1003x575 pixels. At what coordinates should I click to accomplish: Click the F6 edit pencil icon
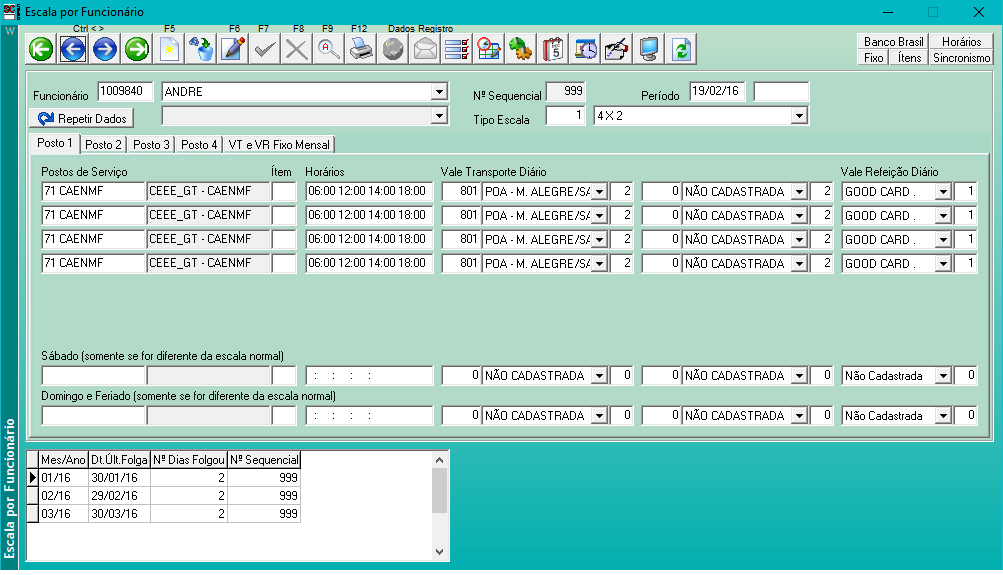(x=233, y=49)
